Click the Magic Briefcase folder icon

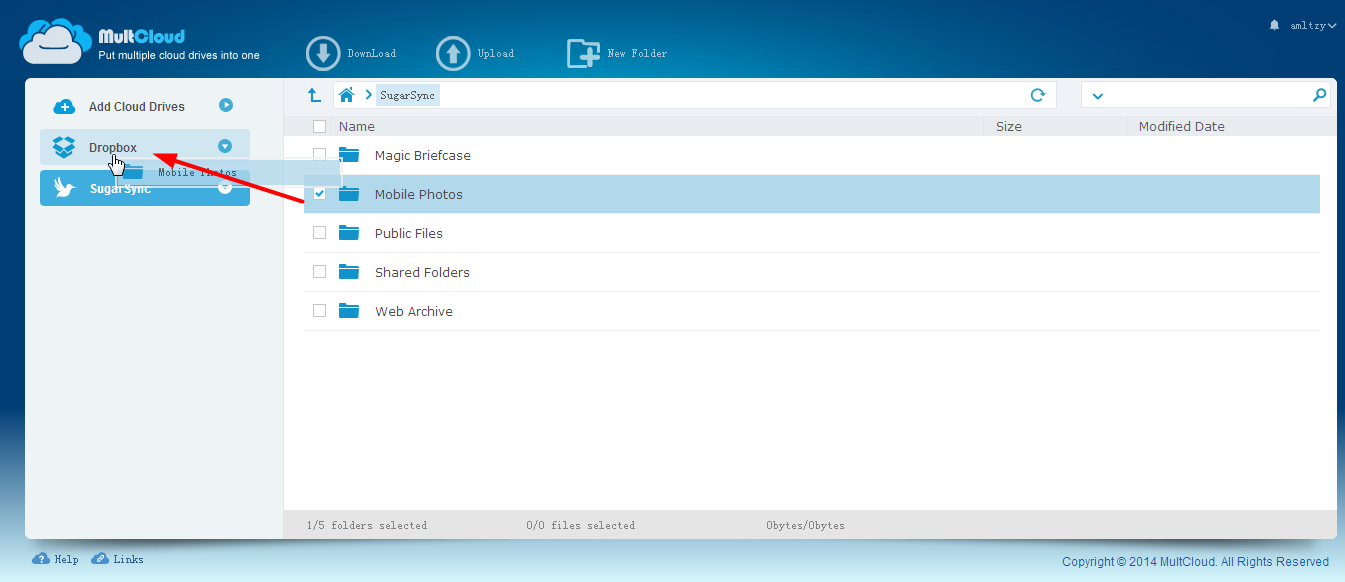click(349, 154)
